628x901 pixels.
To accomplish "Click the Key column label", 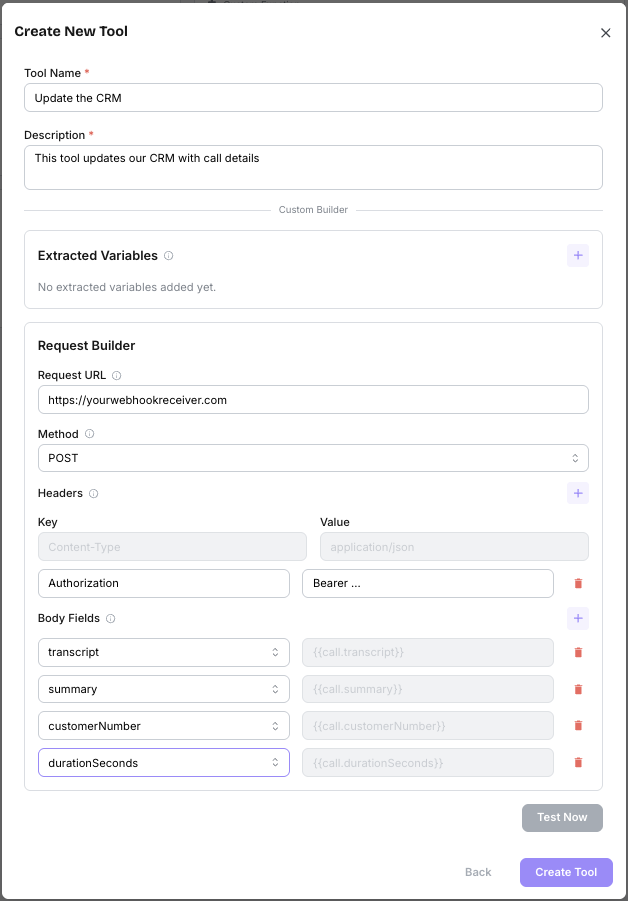I will pyautogui.click(x=48, y=522).
